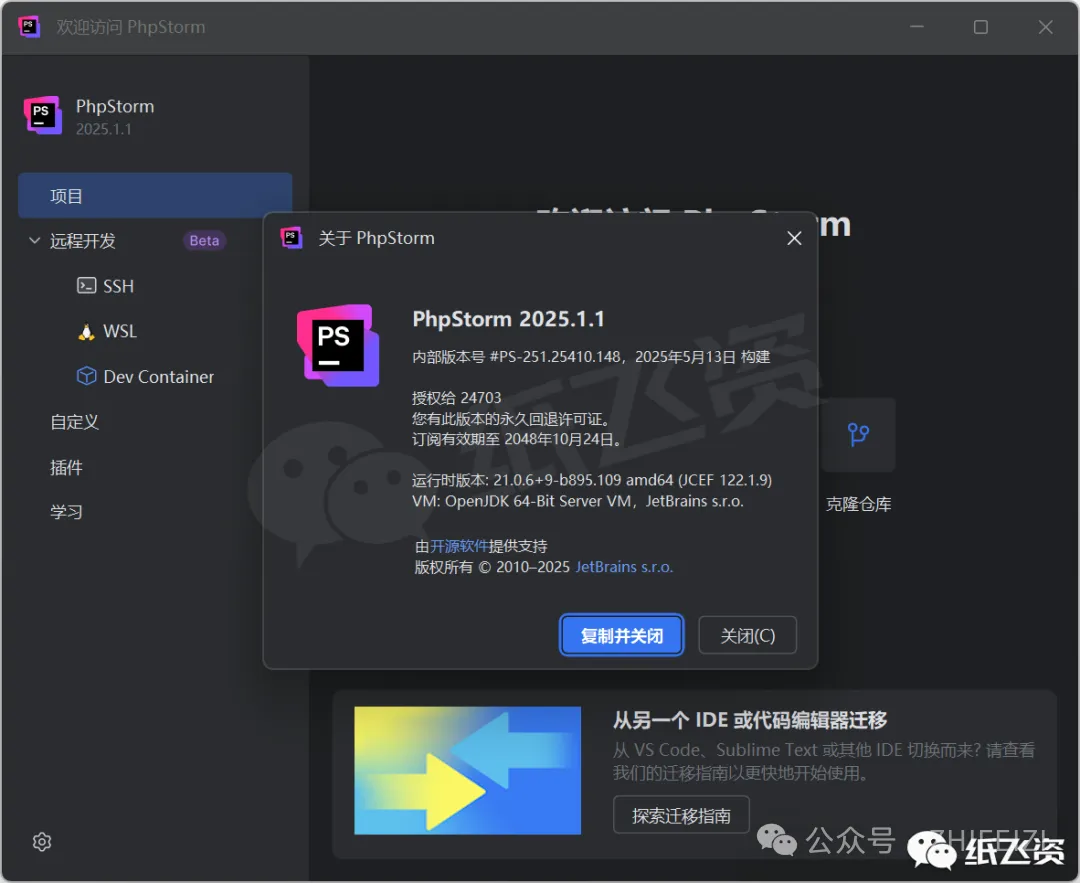Click the 版权所有 © 2010–2025 text
This screenshot has height=883, width=1080.
tap(492, 567)
